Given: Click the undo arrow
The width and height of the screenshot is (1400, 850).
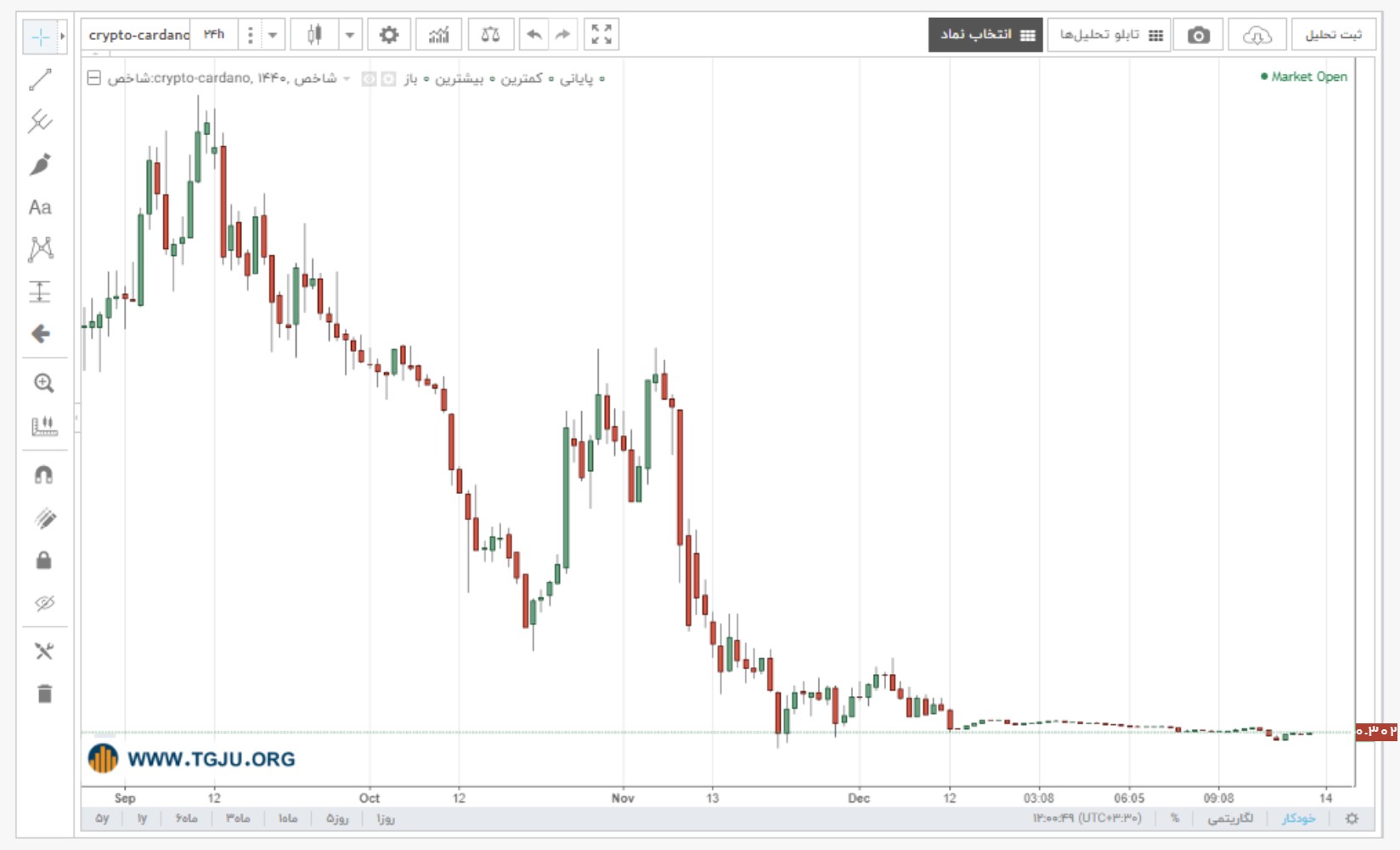Looking at the screenshot, I should coord(533,35).
